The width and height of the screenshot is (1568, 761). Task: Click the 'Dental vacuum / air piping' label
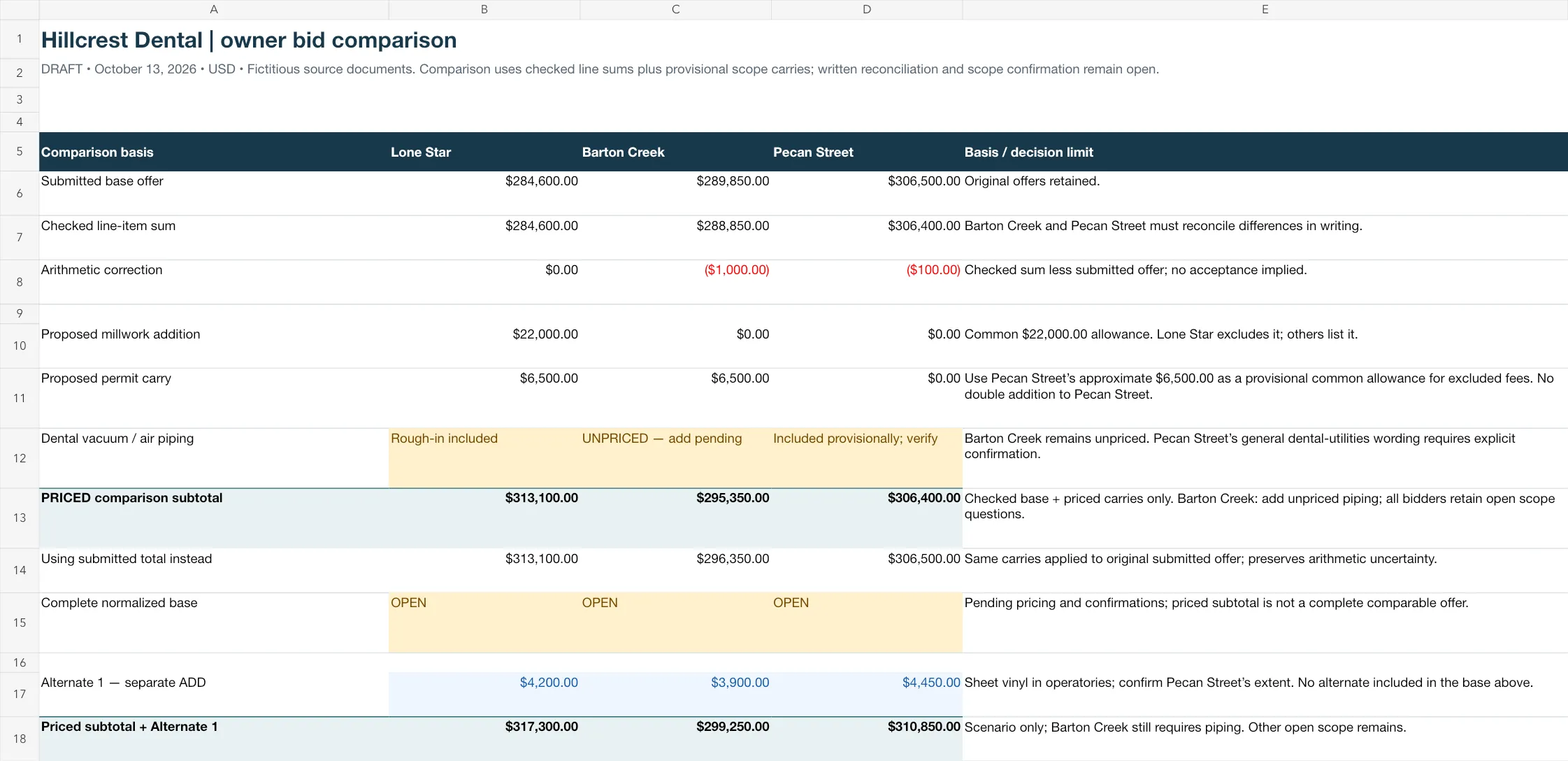click(x=117, y=439)
